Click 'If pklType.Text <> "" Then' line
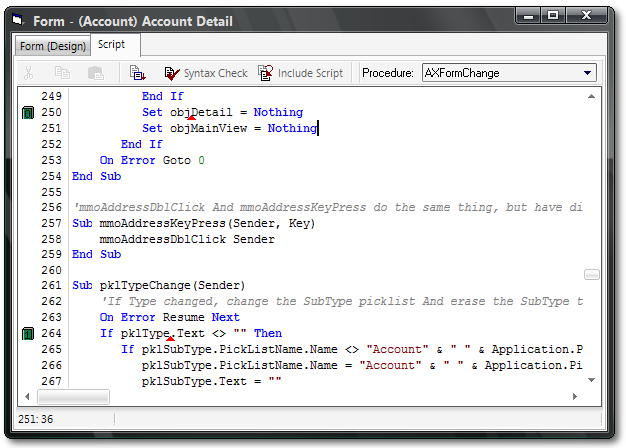 pos(191,333)
